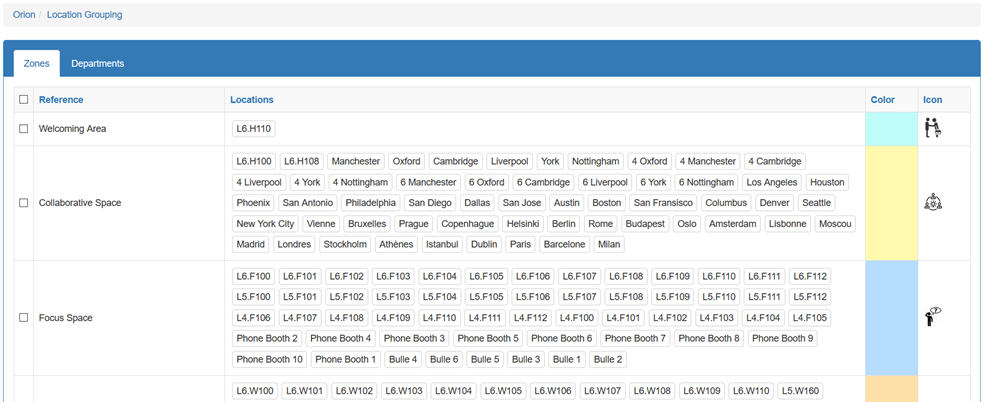The width and height of the screenshot is (986, 402).
Task: Go to Orion breadcrumb link
Action: point(24,14)
